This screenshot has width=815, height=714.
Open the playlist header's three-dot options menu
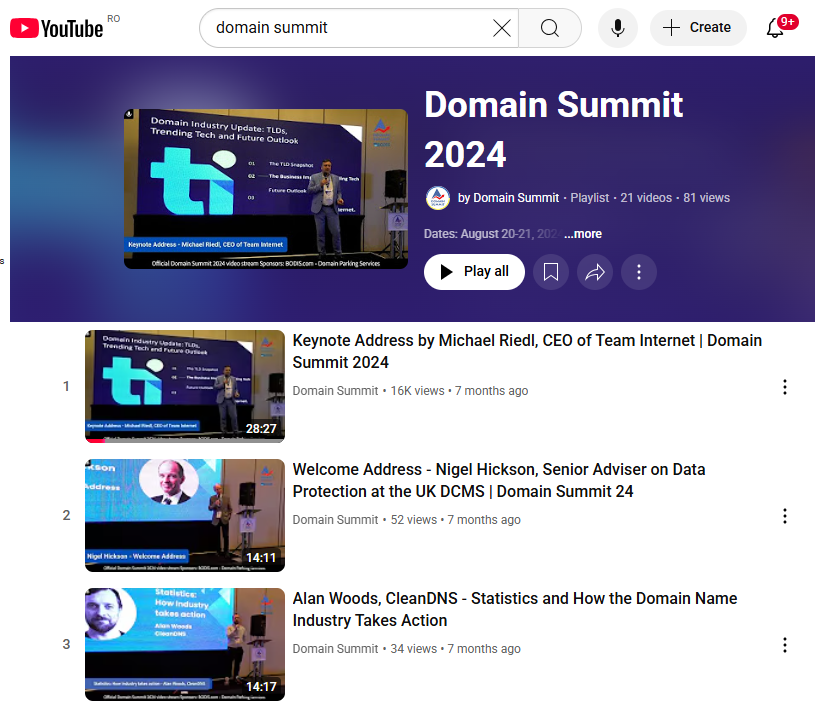pyautogui.click(x=639, y=272)
